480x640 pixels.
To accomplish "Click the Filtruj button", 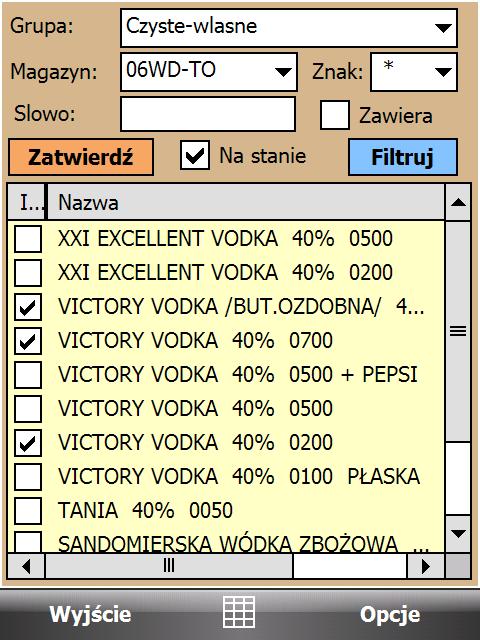I will click(402, 157).
